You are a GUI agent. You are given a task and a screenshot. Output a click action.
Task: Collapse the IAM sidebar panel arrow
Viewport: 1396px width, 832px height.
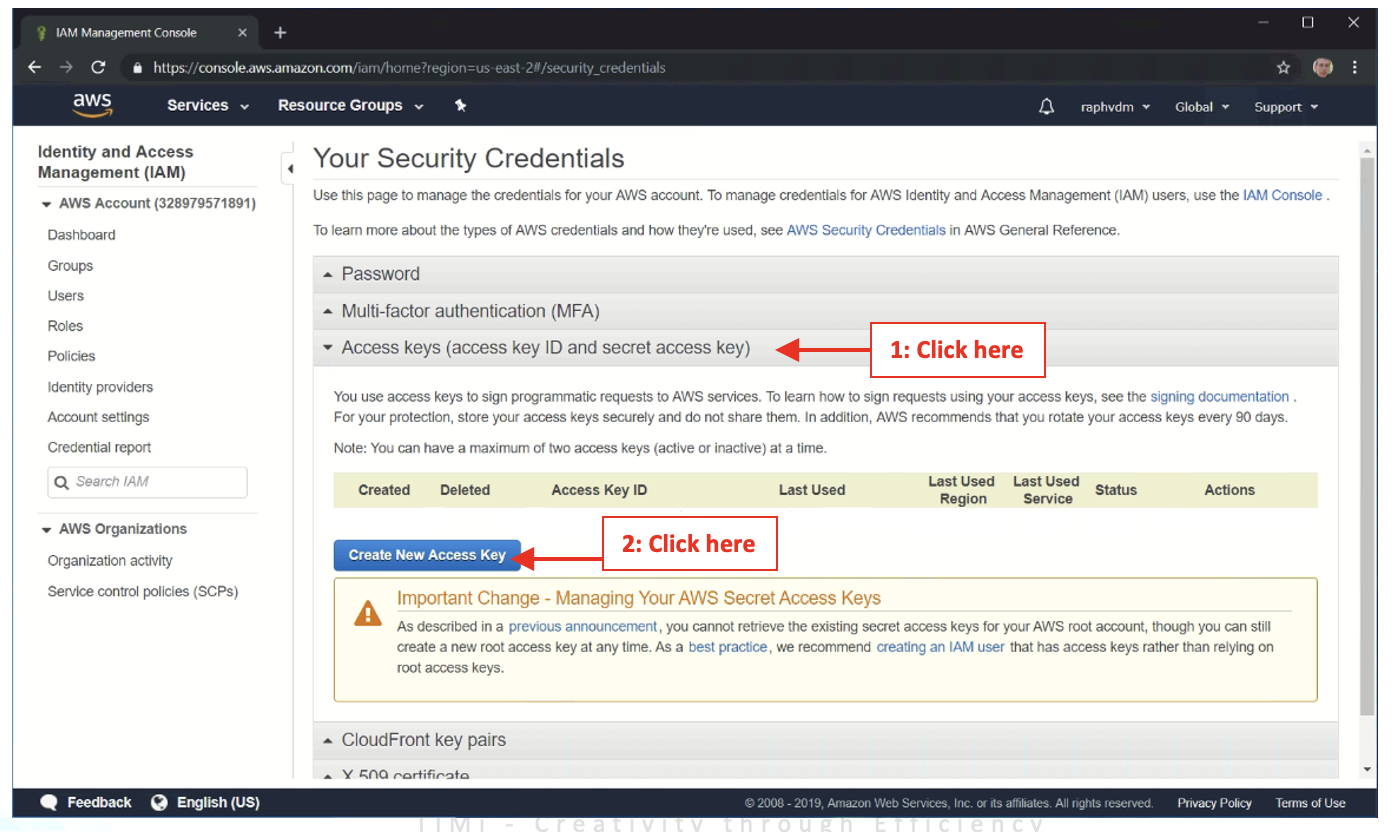click(x=290, y=169)
